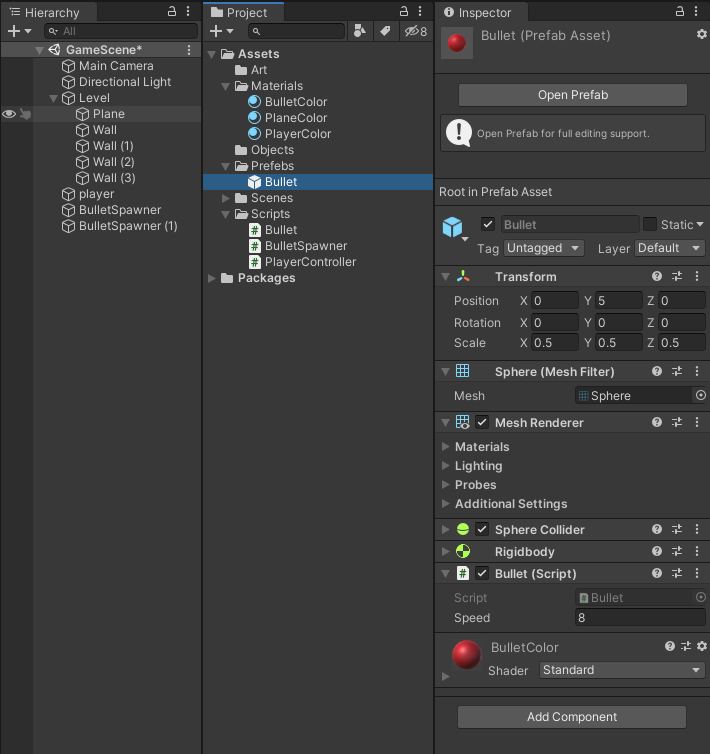Image resolution: width=710 pixels, height=754 pixels.
Task: Toggle the Static checkbox
Action: pos(650,224)
